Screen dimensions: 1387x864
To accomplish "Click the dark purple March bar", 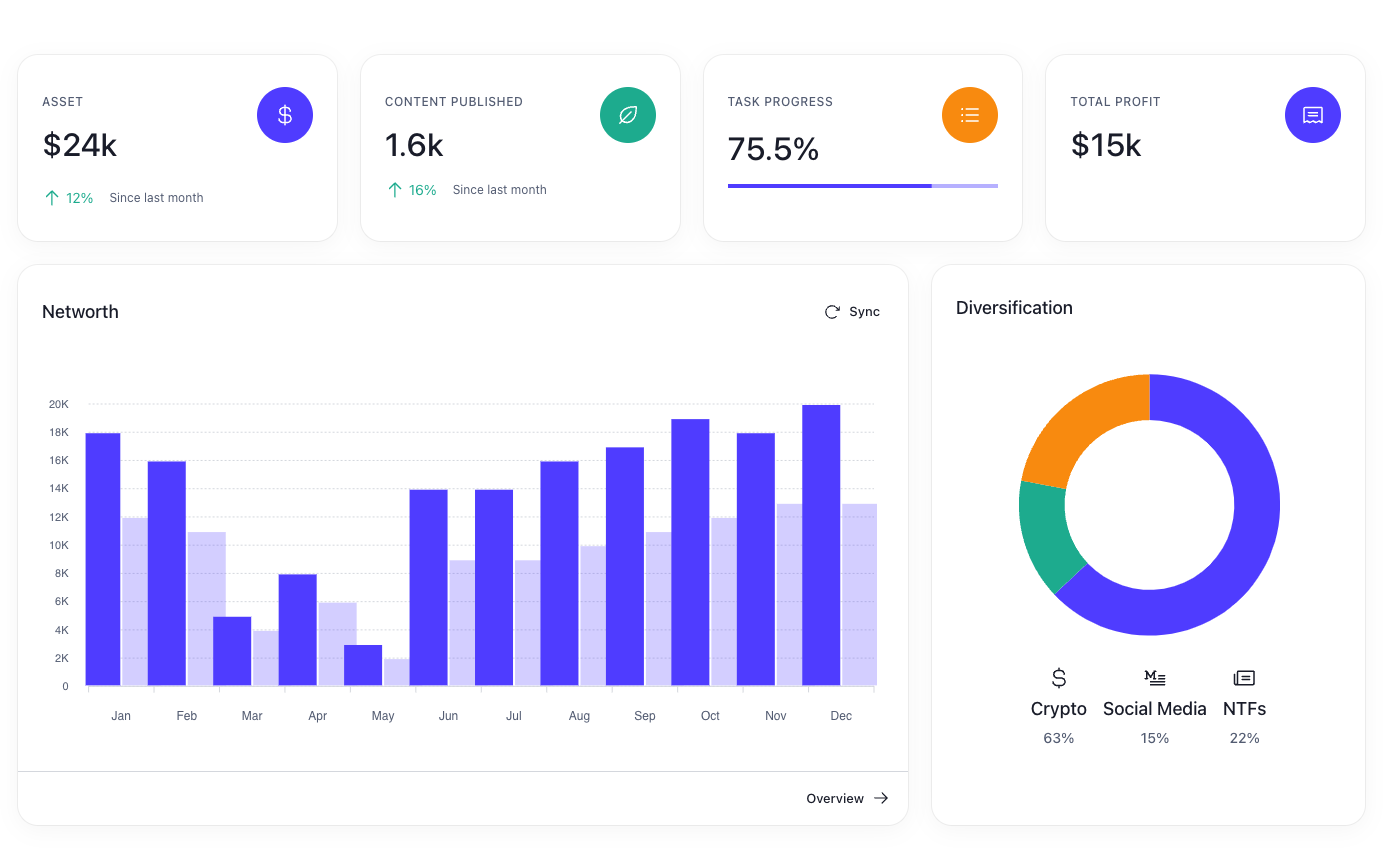I will pos(232,651).
